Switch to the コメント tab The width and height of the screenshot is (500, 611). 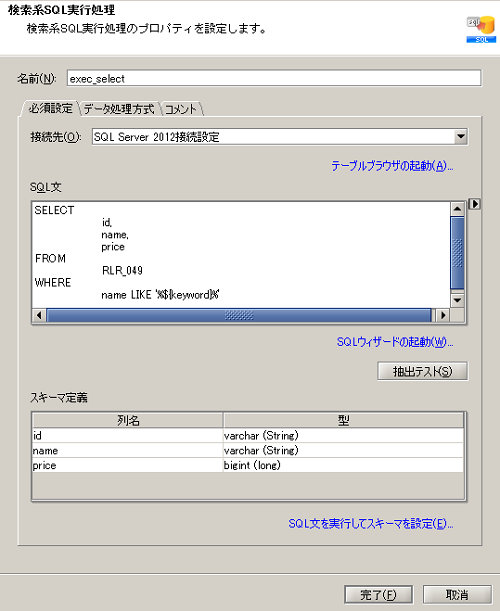[180, 109]
